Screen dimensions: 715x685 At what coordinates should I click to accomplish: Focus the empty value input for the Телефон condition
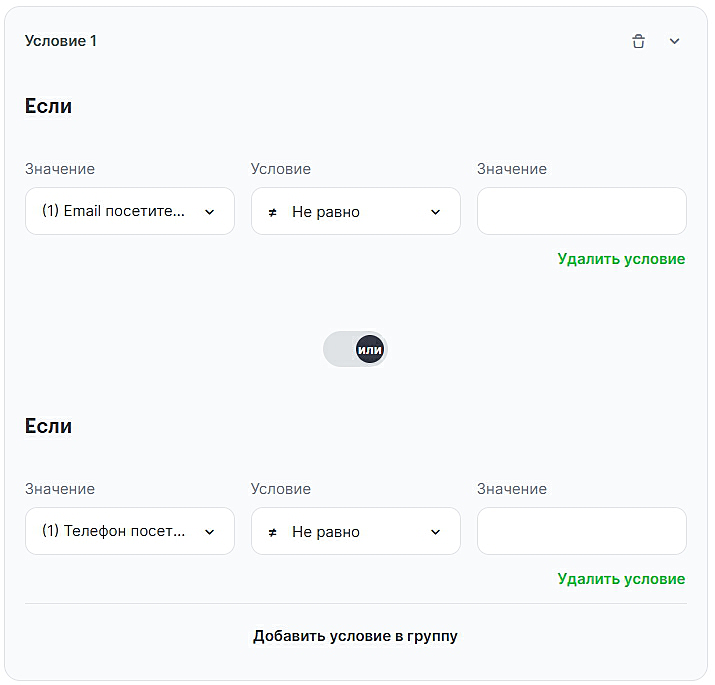coord(581,532)
